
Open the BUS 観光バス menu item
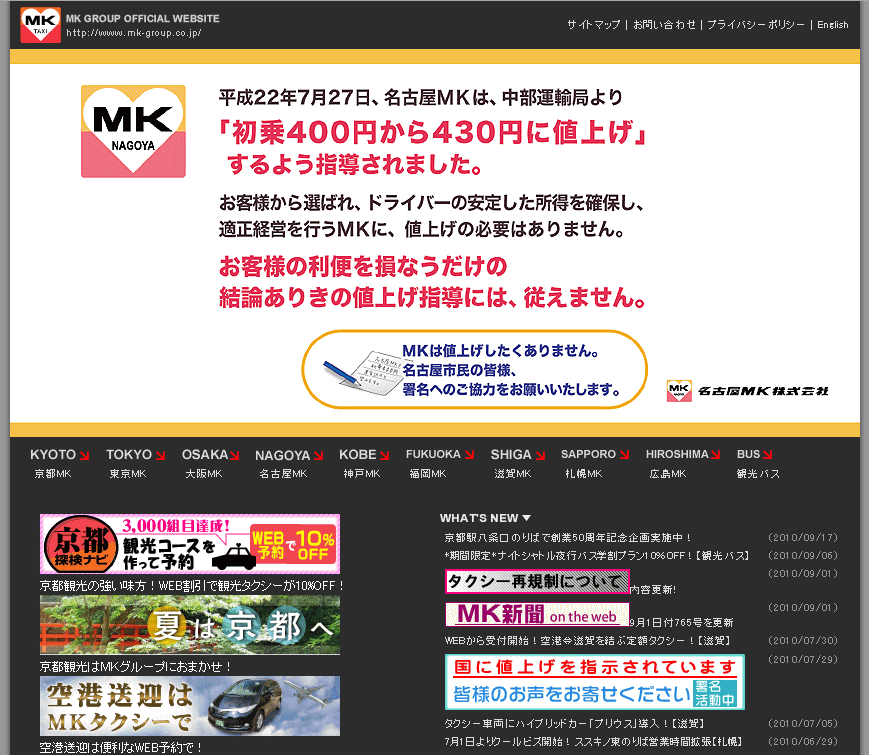(x=757, y=463)
